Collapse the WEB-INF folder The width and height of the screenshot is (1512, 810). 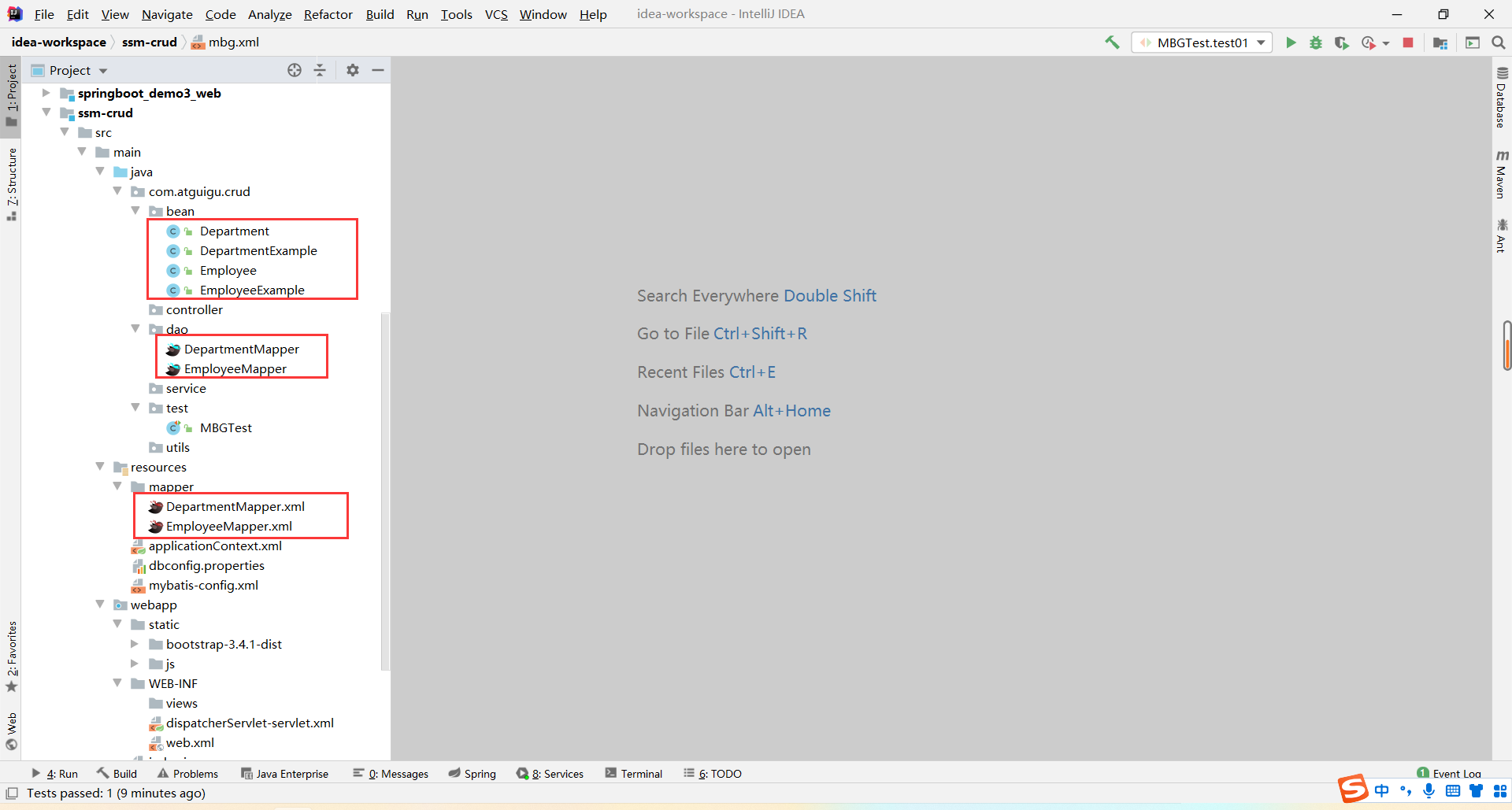click(117, 683)
